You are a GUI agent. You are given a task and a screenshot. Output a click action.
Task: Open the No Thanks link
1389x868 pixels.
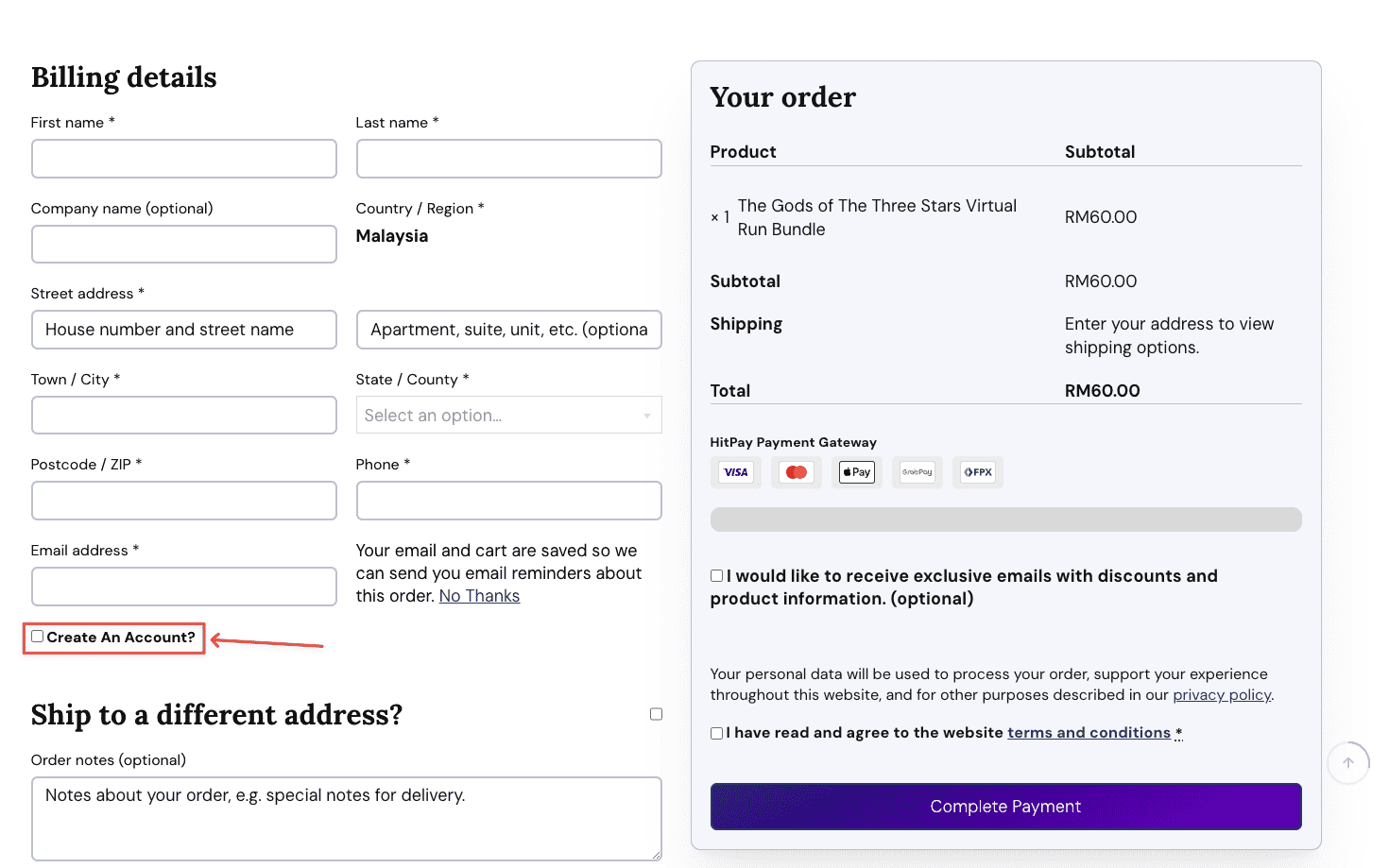(479, 596)
